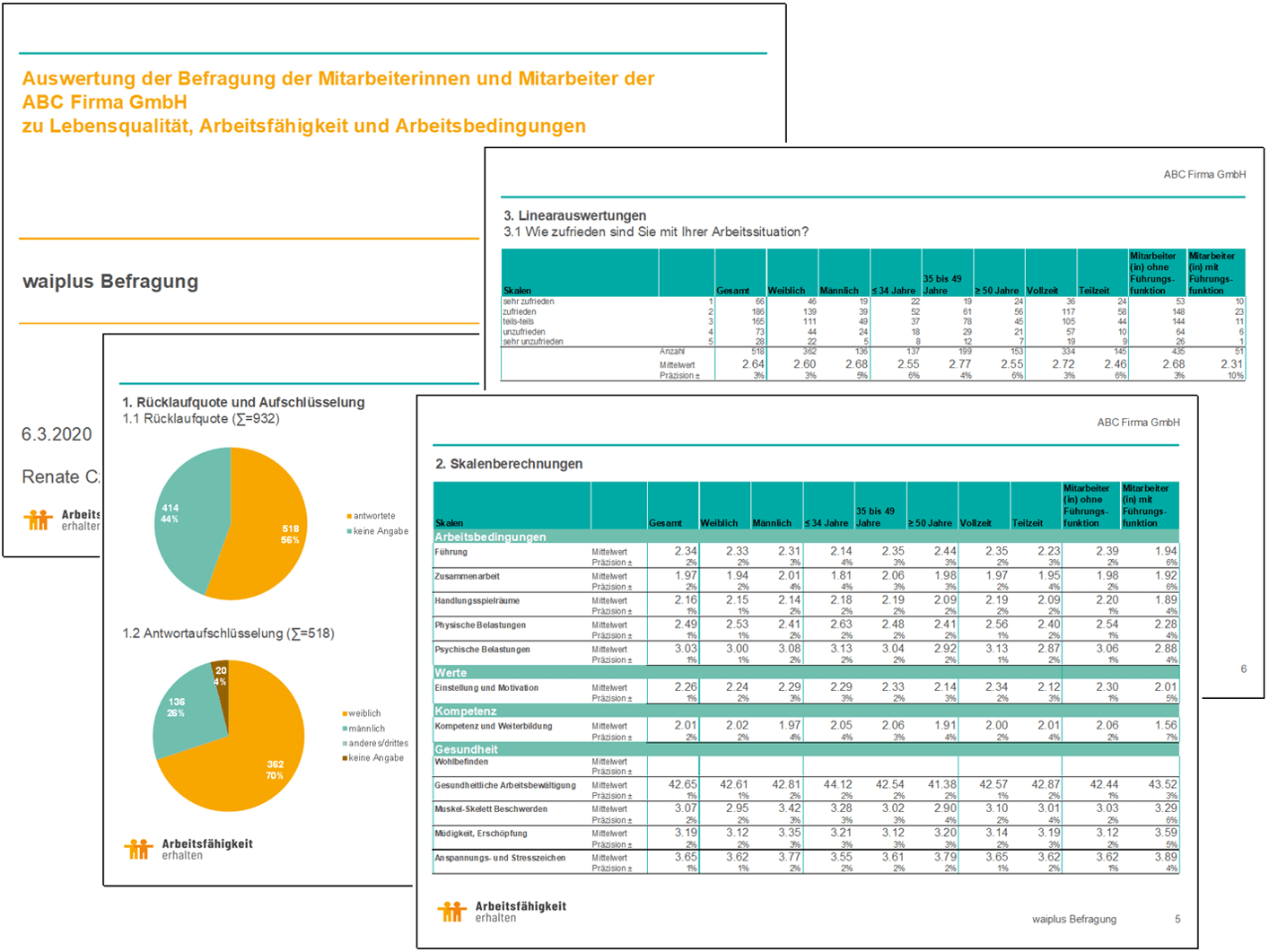Click the 'Werte' section band
1269x952 pixels.
click(x=806, y=672)
